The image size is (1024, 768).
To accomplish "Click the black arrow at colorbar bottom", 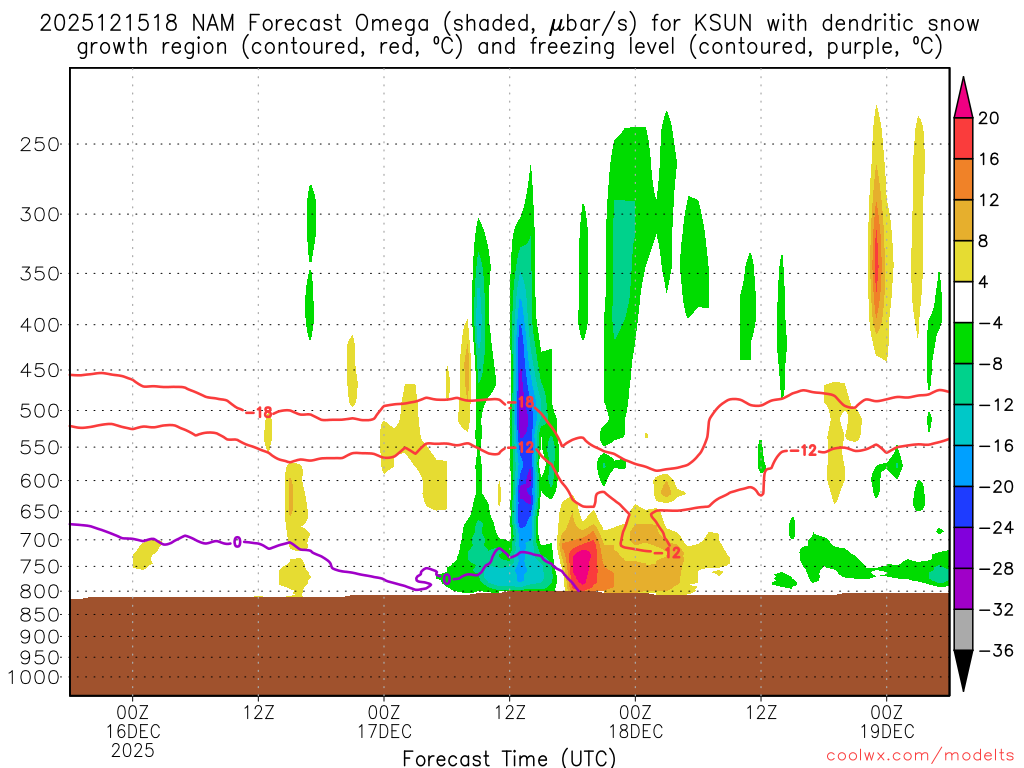I will [963, 671].
